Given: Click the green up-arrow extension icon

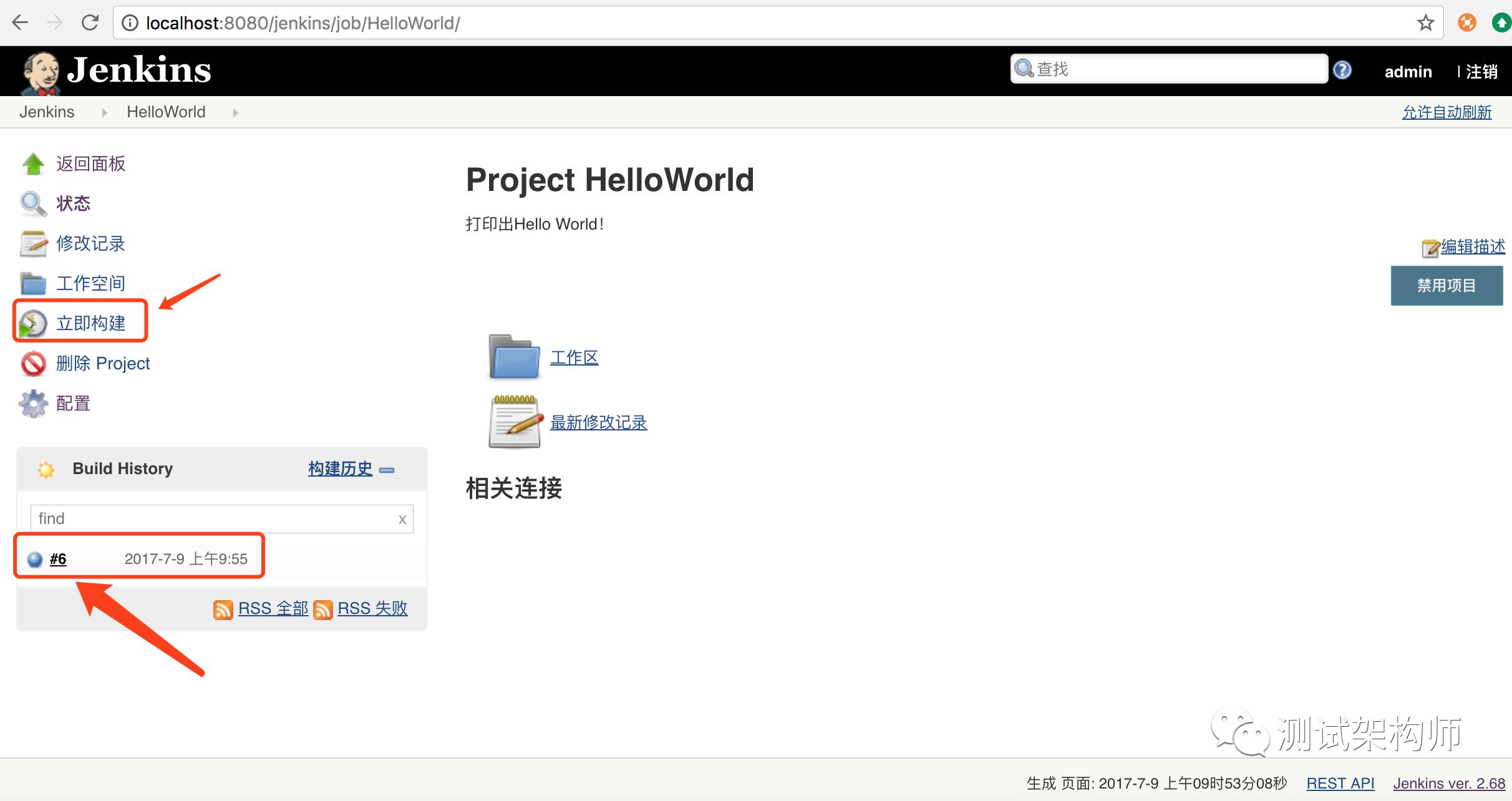Looking at the screenshot, I should coord(1502,23).
